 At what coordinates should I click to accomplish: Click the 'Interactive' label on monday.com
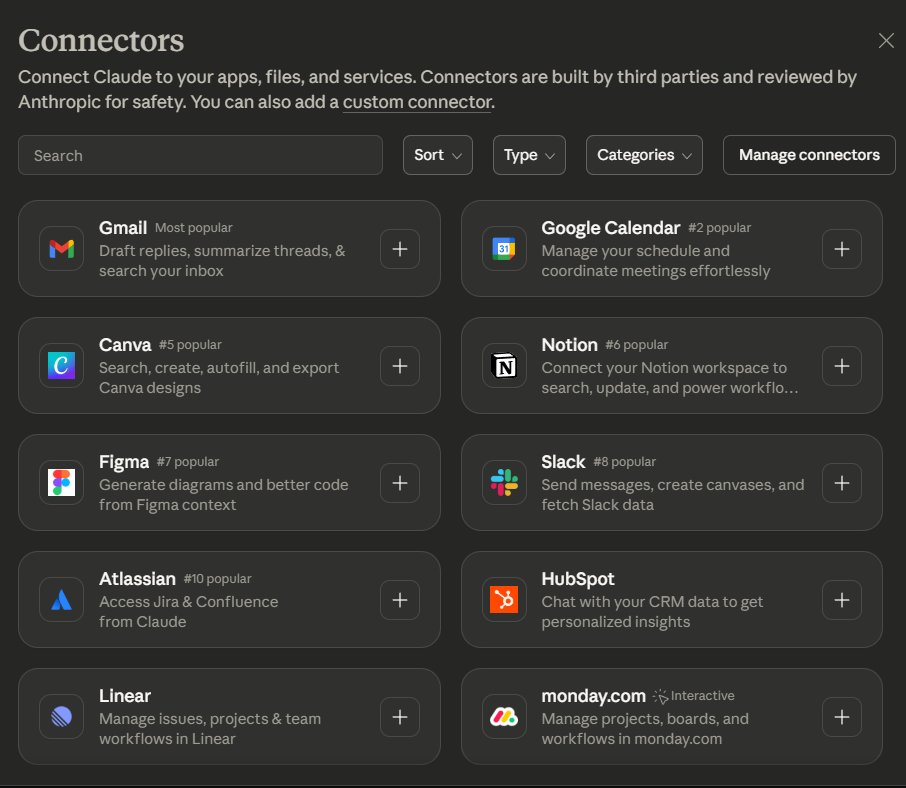tap(703, 696)
